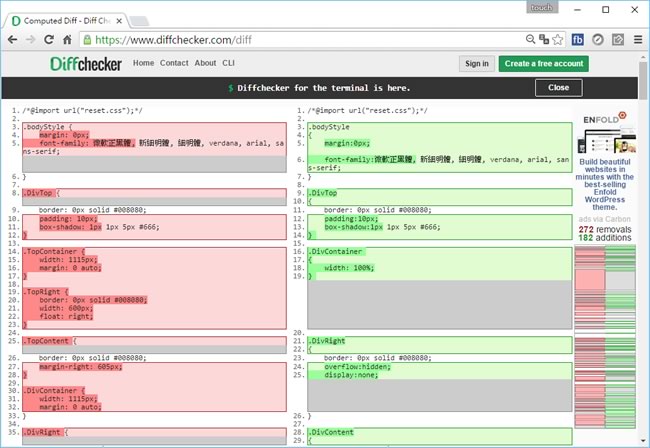650x448 pixels.
Task: Bookmark this page with the star icon
Action: pos(558,39)
